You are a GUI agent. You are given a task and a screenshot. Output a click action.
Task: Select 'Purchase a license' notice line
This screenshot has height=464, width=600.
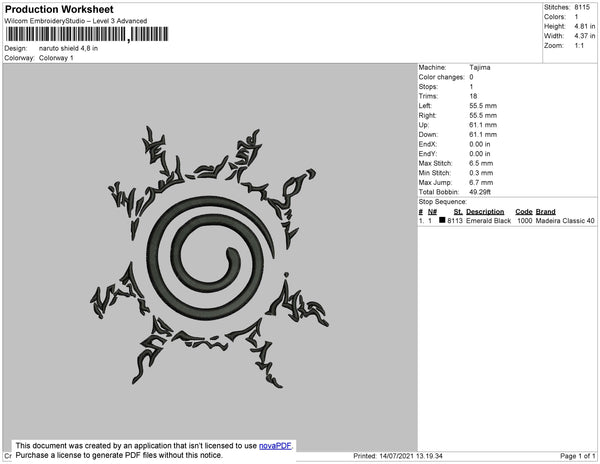pyautogui.click(x=119, y=455)
